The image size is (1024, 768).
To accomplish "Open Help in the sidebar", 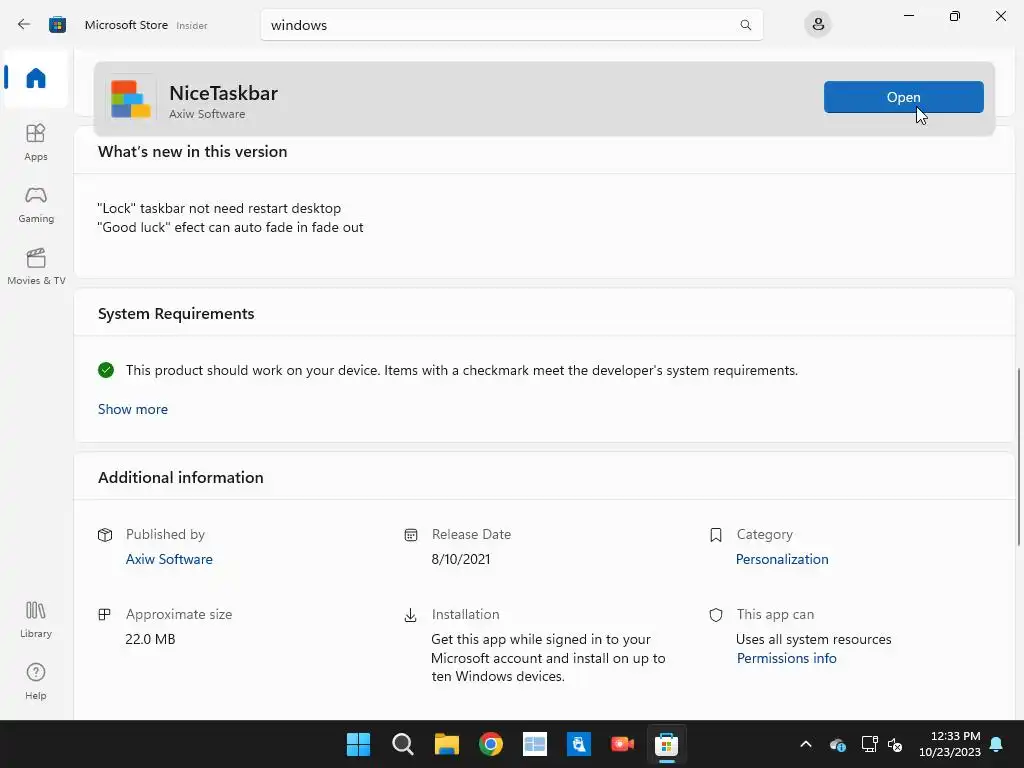I will coord(36,681).
